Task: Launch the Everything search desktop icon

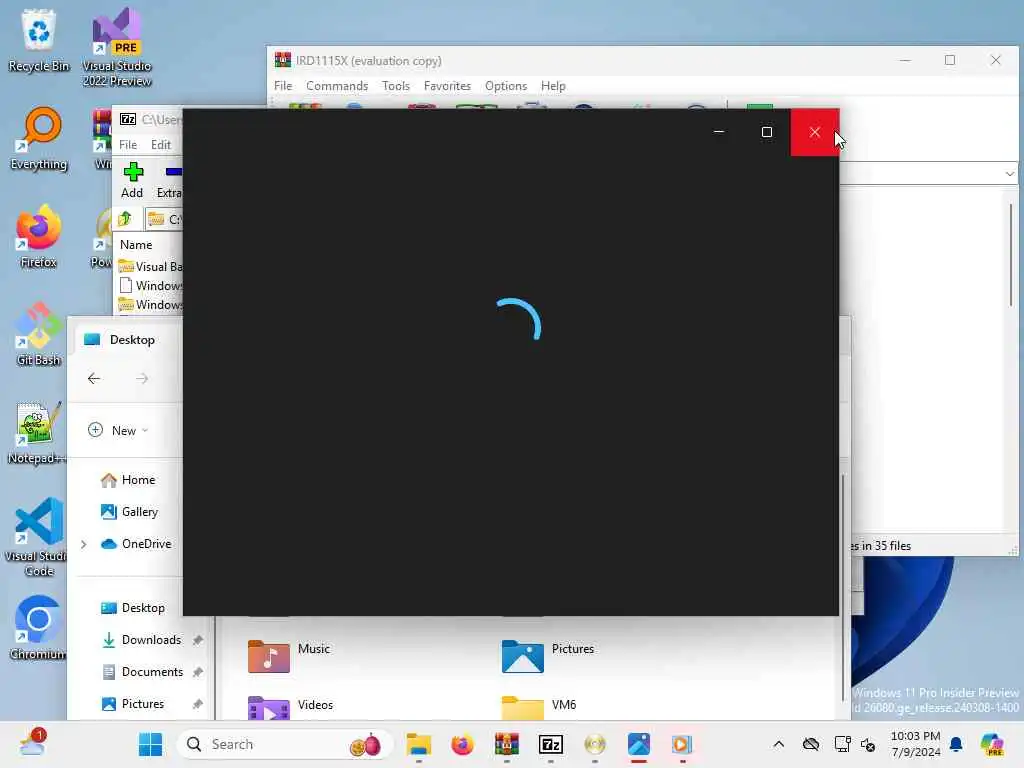Action: [39, 138]
